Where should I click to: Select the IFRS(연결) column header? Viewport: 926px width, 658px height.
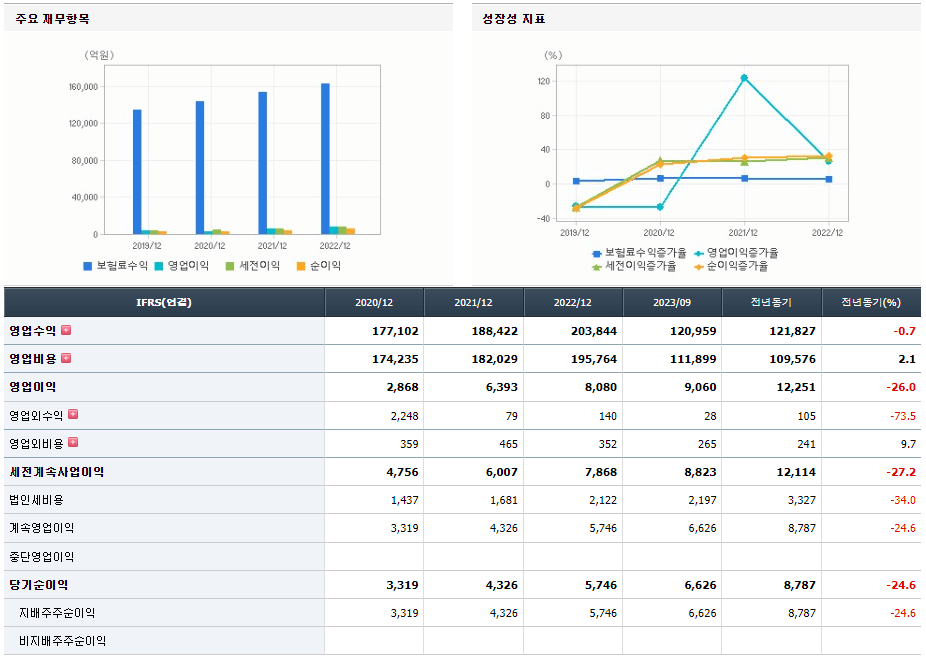[x=164, y=302]
